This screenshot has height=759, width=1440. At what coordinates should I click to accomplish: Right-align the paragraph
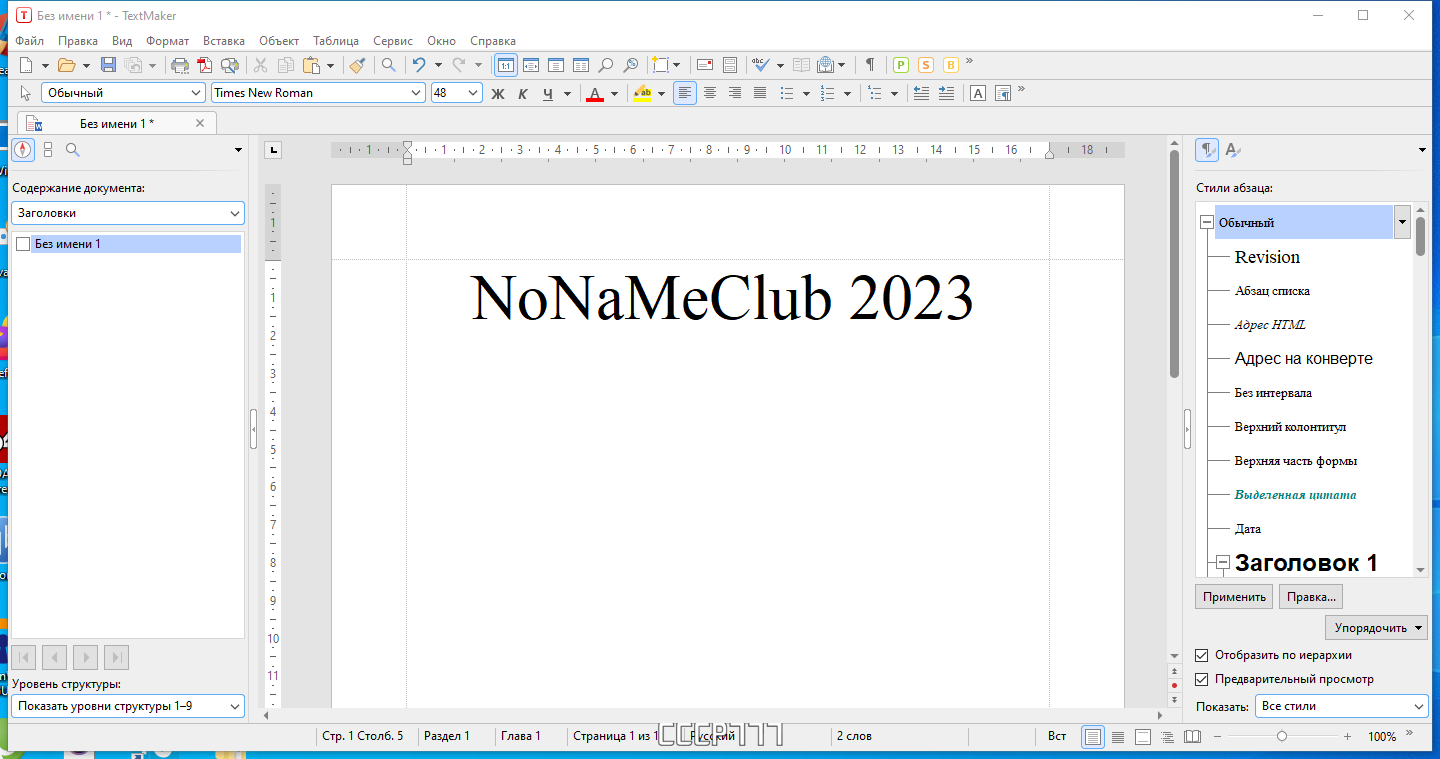pos(735,93)
